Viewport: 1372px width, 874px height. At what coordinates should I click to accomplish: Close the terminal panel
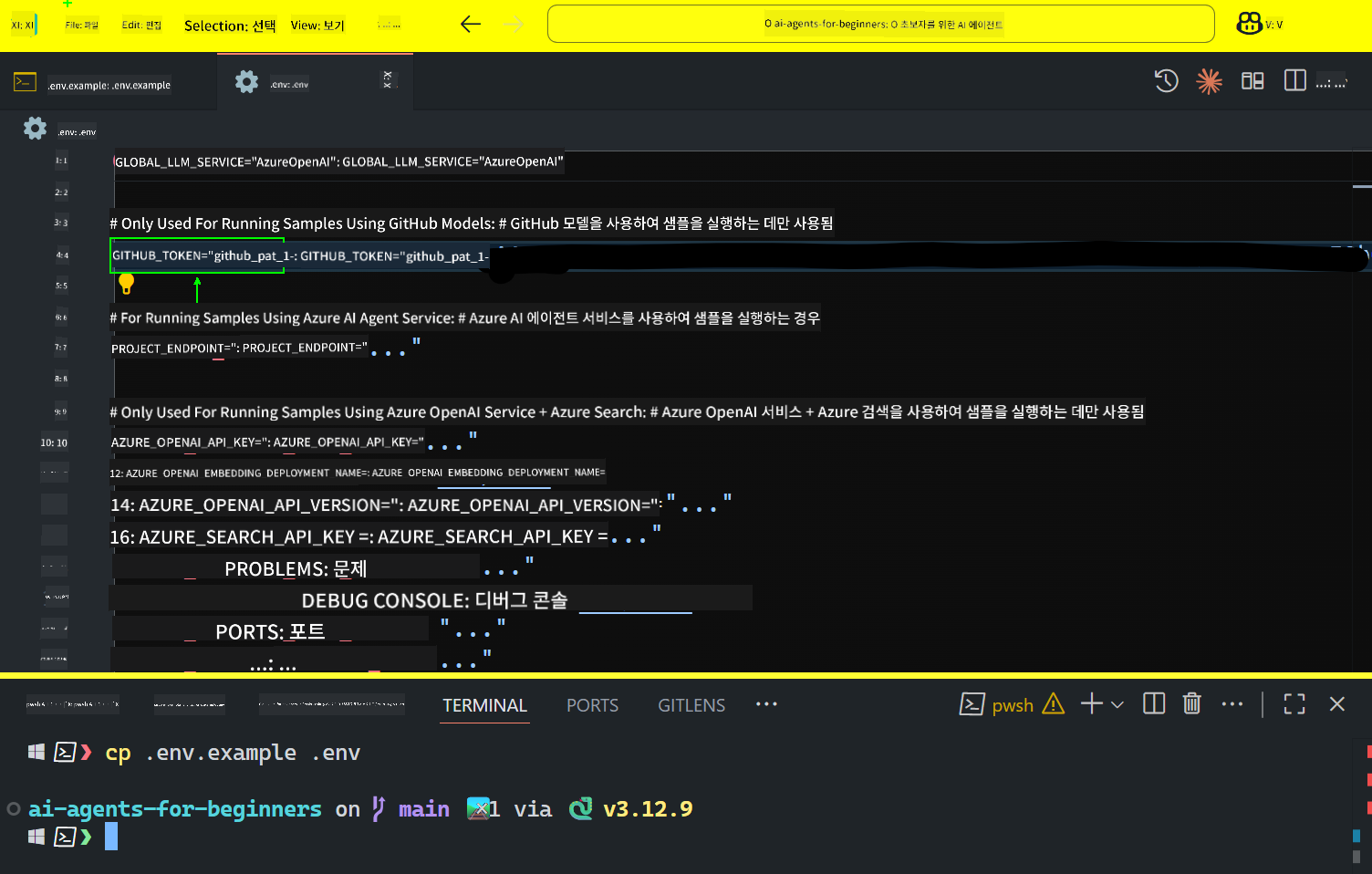1337,704
